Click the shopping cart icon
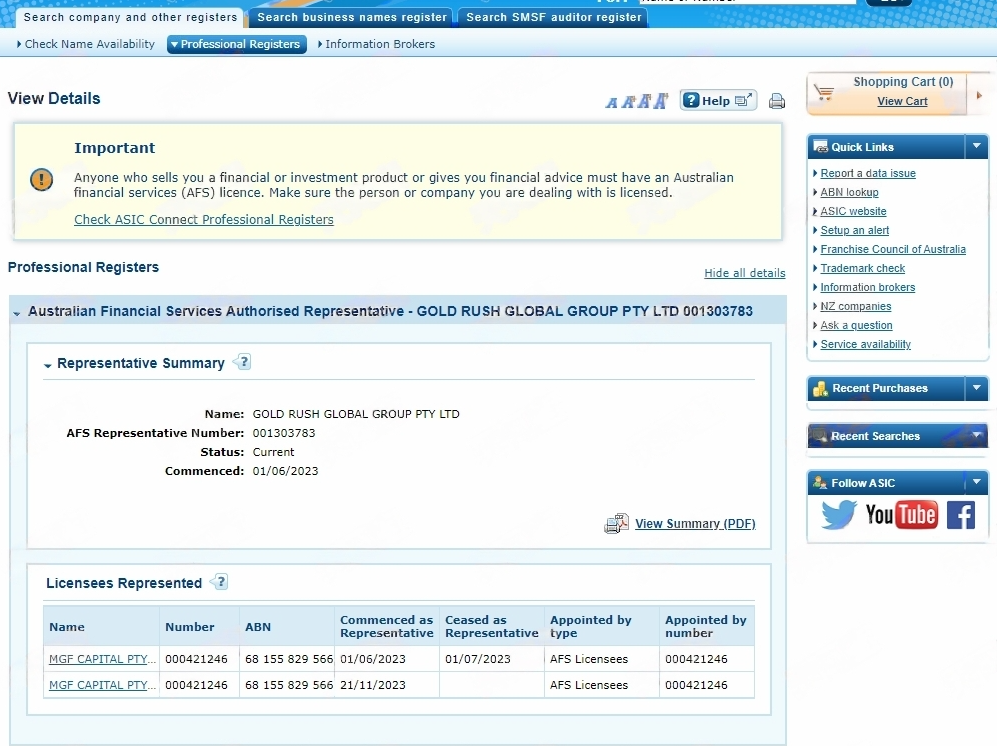Image resolution: width=997 pixels, height=746 pixels. [x=824, y=93]
